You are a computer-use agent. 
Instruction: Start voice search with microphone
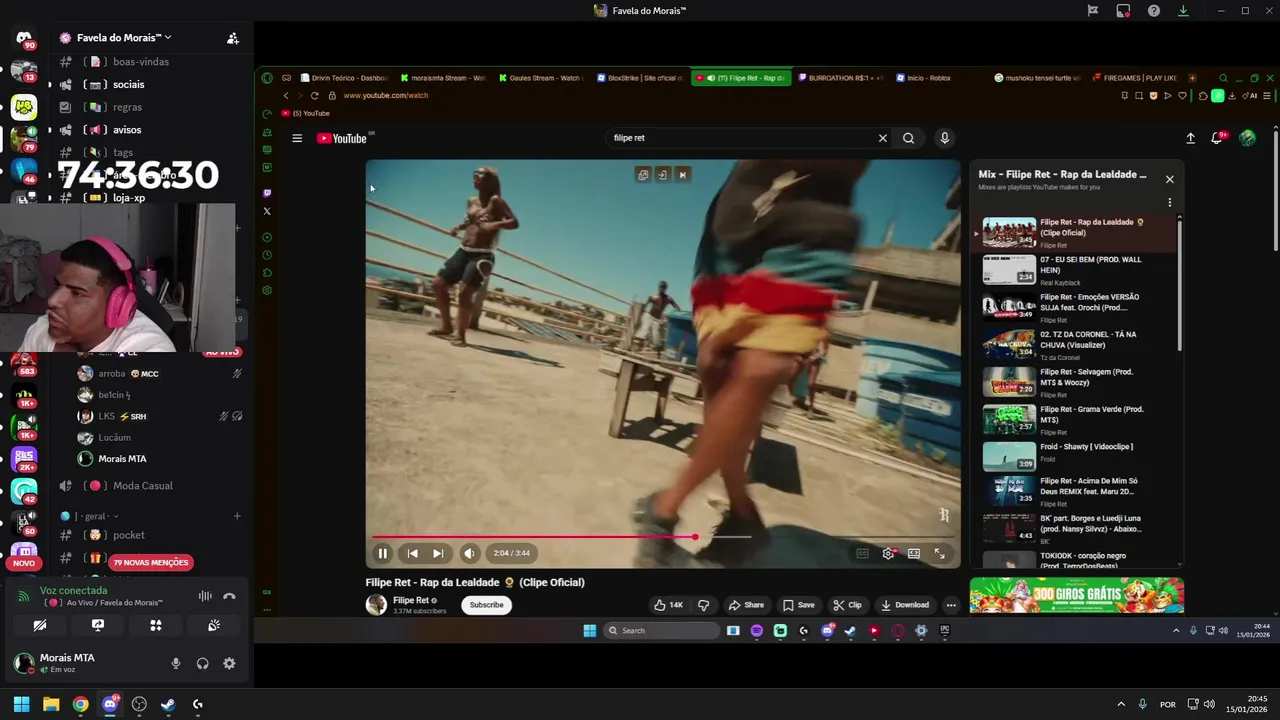pyautogui.click(x=944, y=138)
